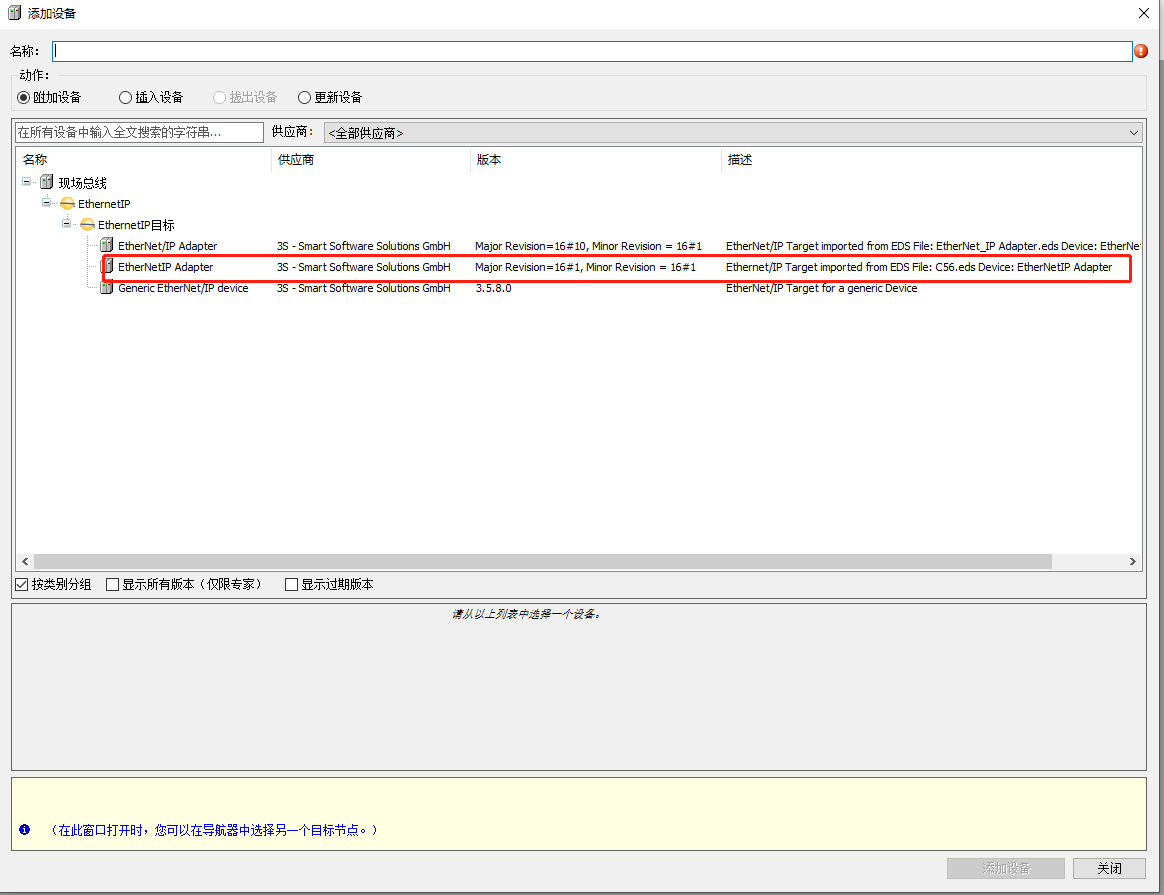Select Generic EtherNet/IP device row name
Viewport: 1164px width, 895px height.
coord(183,288)
